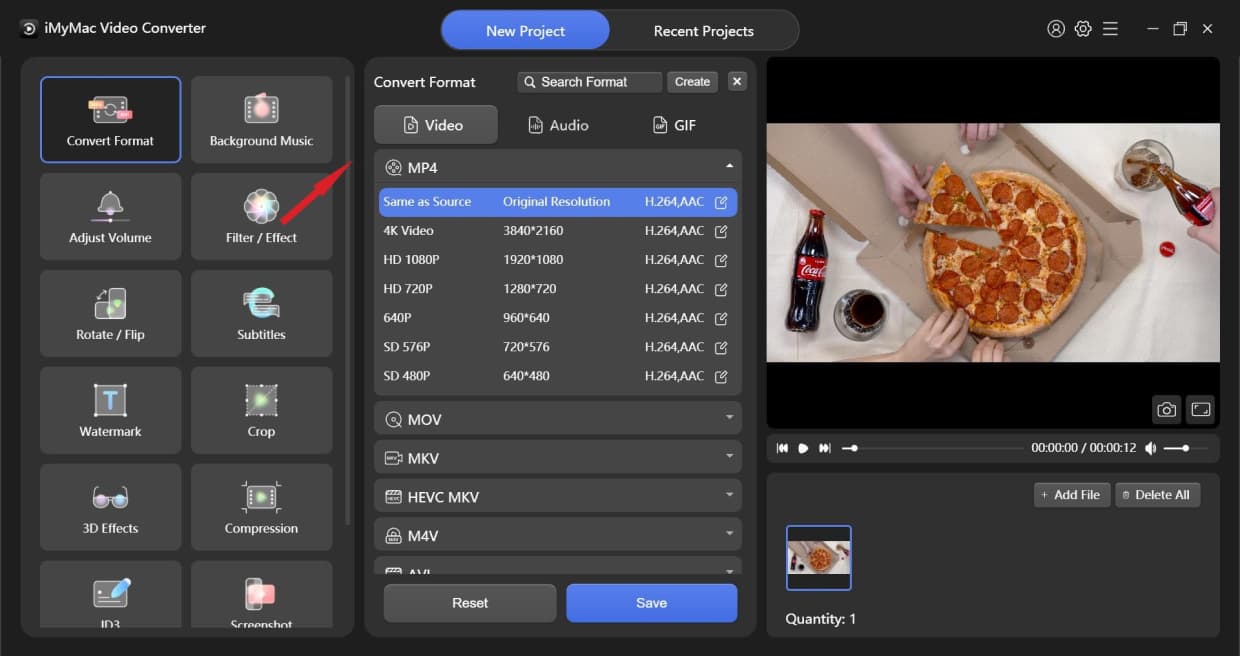Select the Same as Source row
The width and height of the screenshot is (1240, 656).
click(x=558, y=202)
